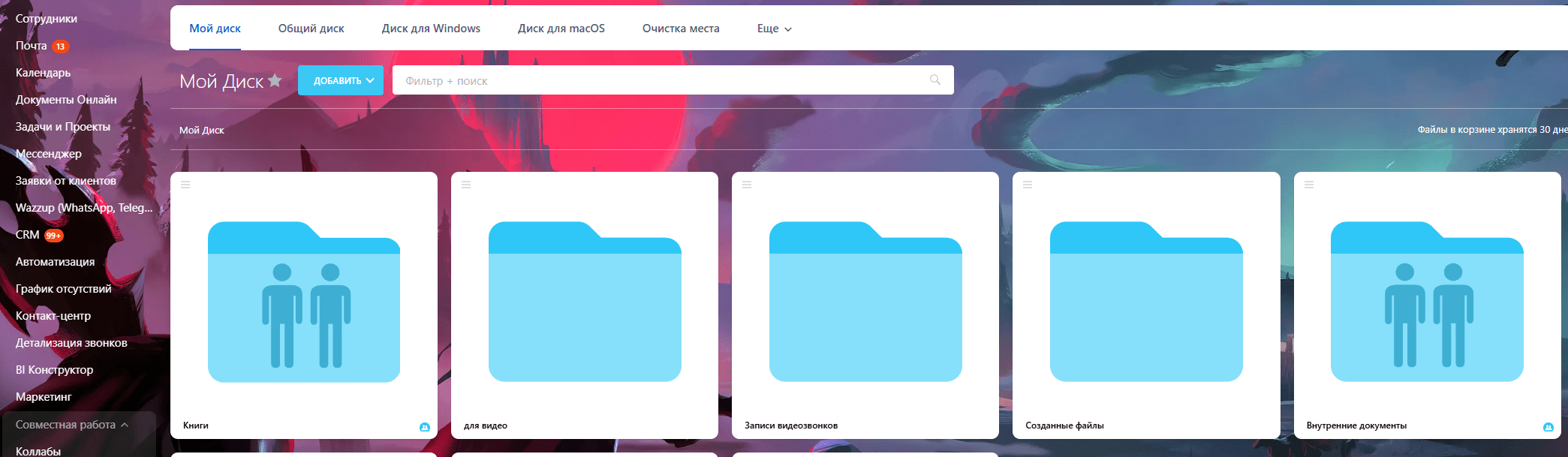
Task: Open Маркетинг in the sidebar
Action: coord(44,397)
